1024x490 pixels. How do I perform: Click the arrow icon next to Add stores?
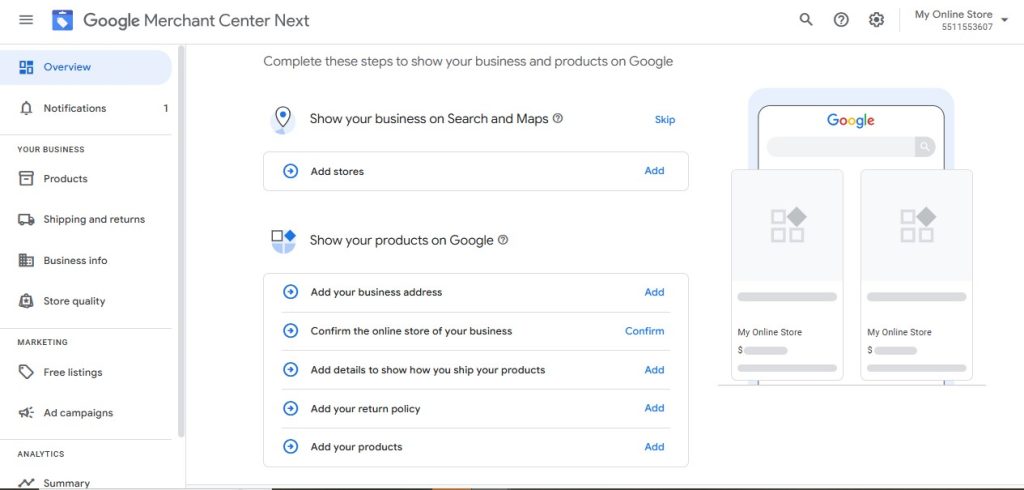291,171
